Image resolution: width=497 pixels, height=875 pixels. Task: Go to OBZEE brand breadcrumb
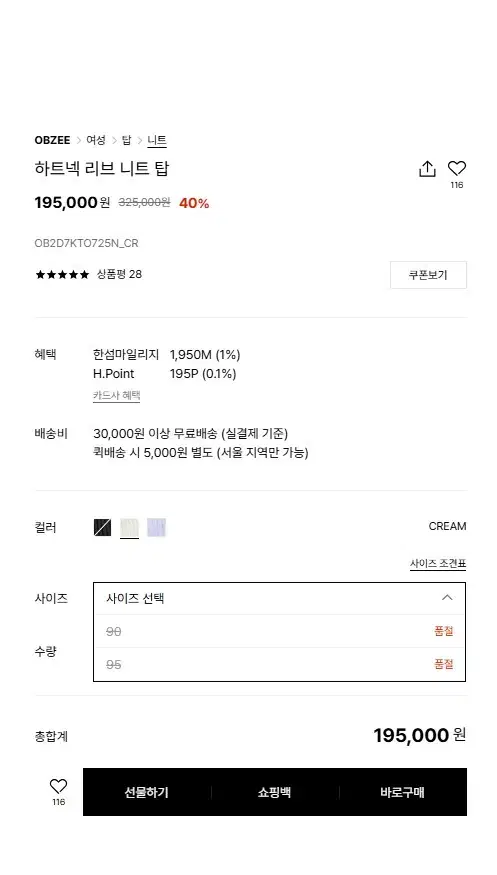pyautogui.click(x=52, y=140)
